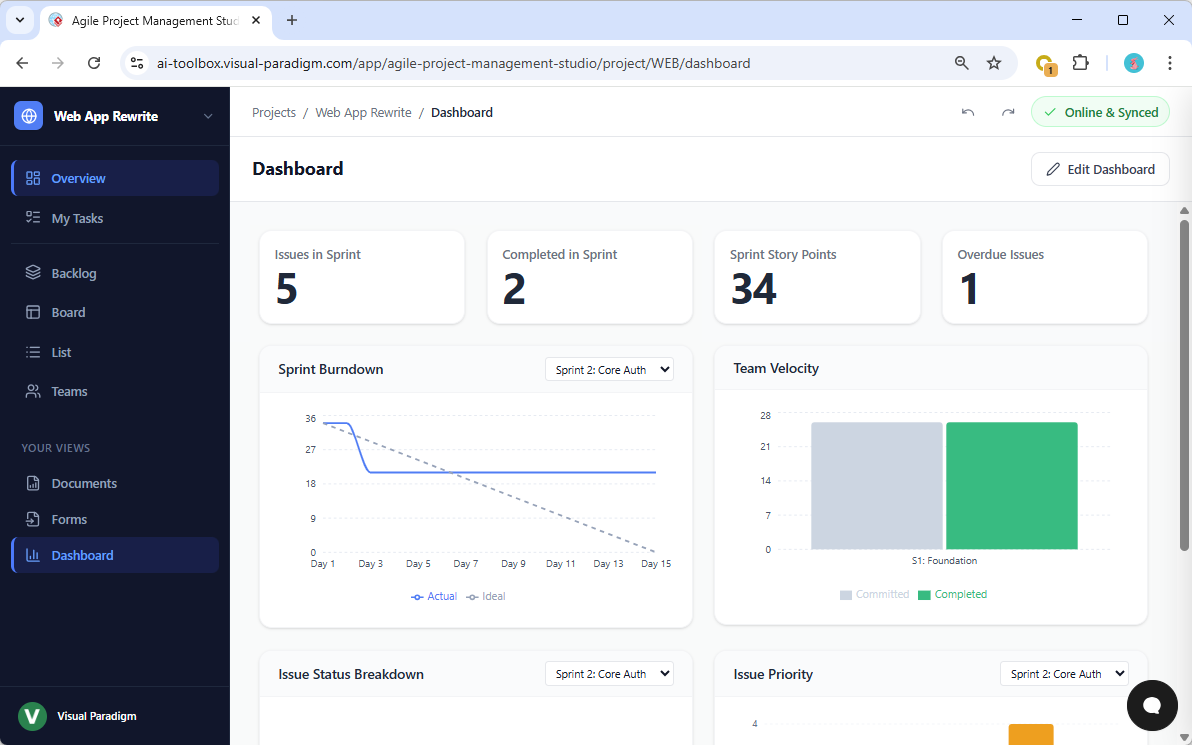The image size is (1192, 745).
Task: Click the Online & Synced status pill
Action: (1100, 112)
